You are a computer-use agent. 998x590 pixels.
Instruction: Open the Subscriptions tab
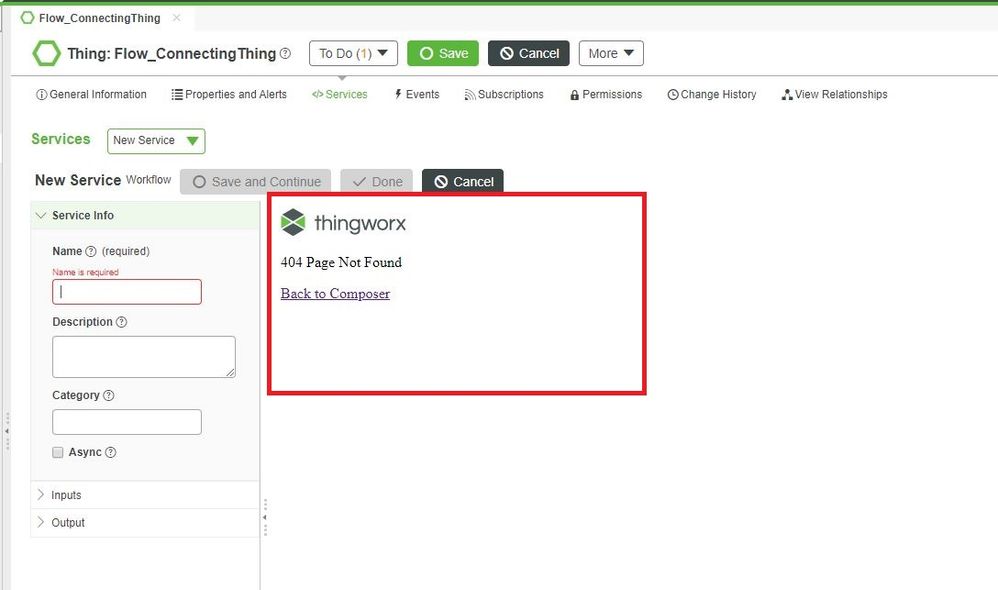click(504, 94)
